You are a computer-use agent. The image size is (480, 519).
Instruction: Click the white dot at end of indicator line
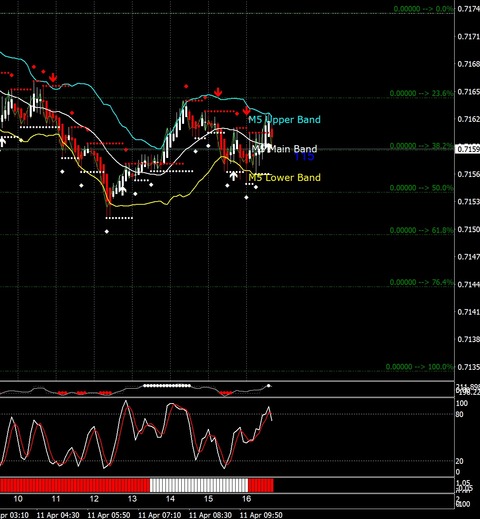click(x=269, y=386)
